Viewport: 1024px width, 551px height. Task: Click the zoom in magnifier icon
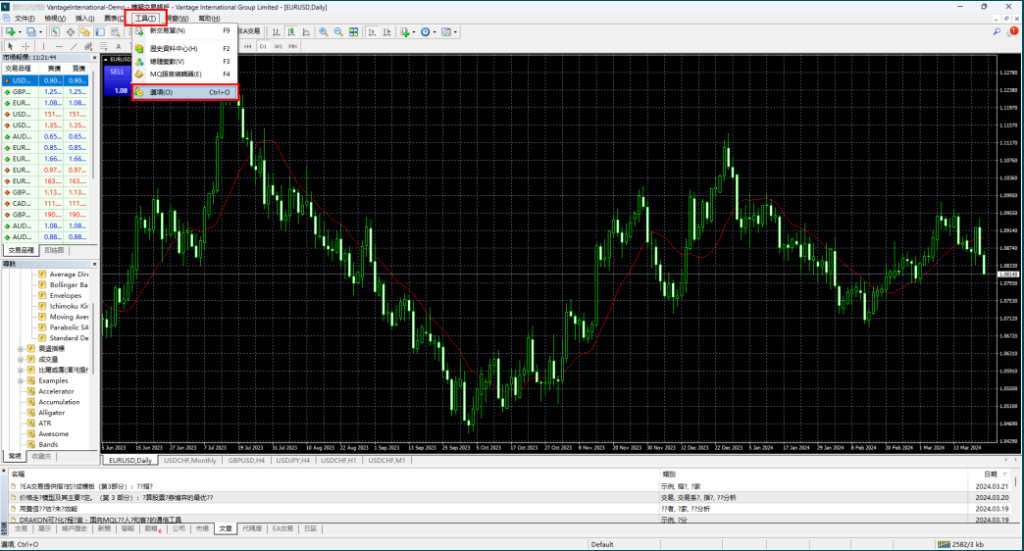point(323,32)
